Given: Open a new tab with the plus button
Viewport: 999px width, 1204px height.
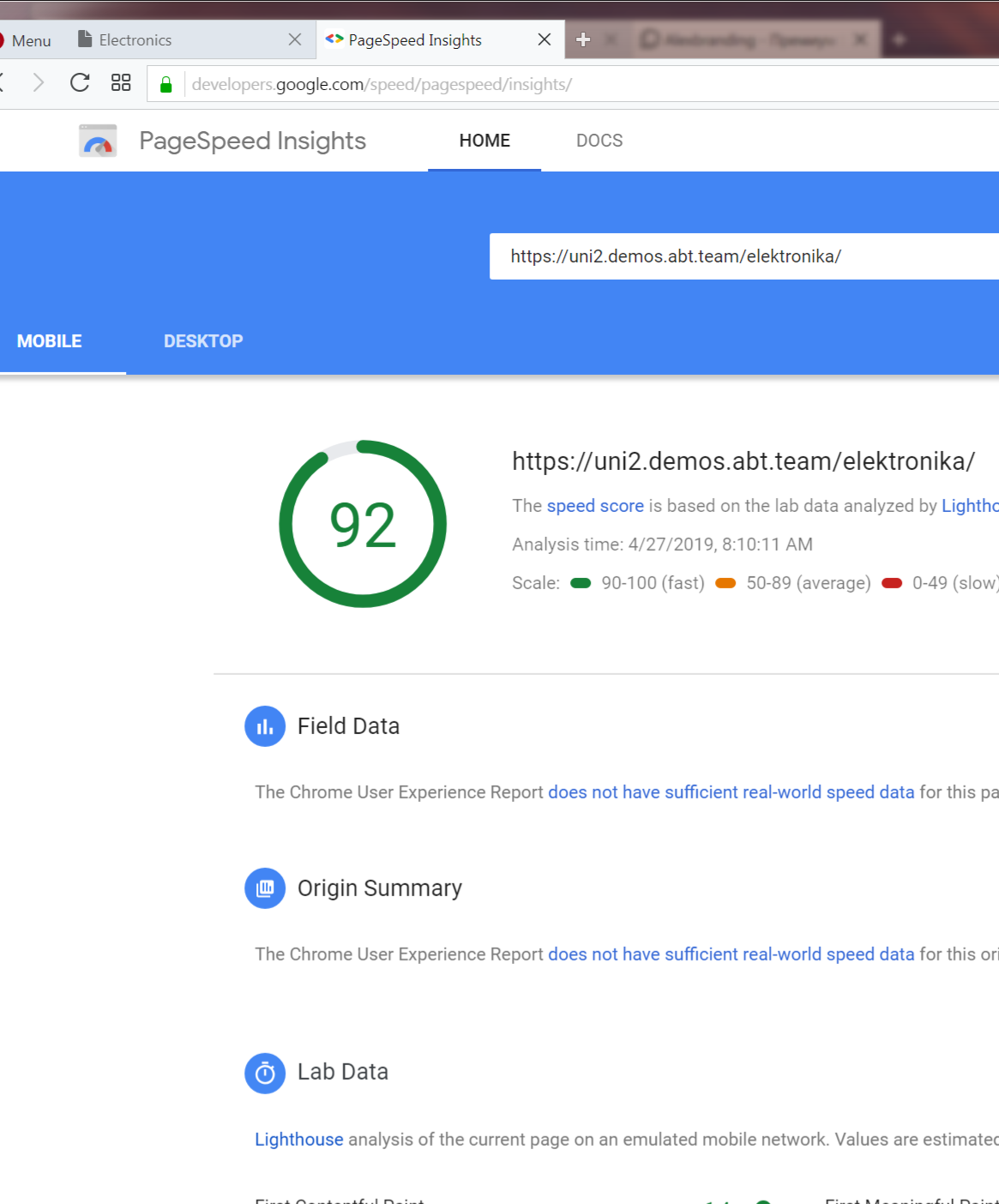Looking at the screenshot, I should point(583,39).
